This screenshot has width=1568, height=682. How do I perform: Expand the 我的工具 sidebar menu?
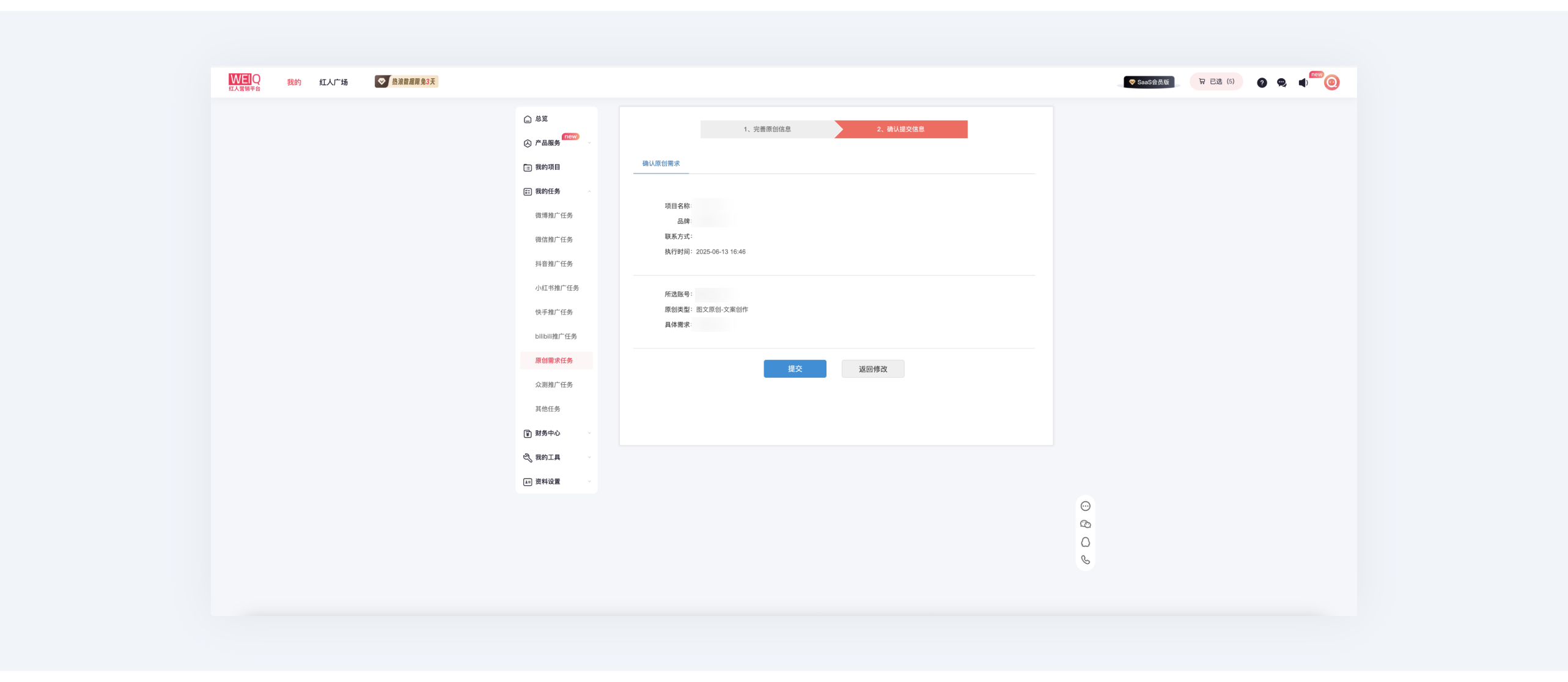coord(548,457)
